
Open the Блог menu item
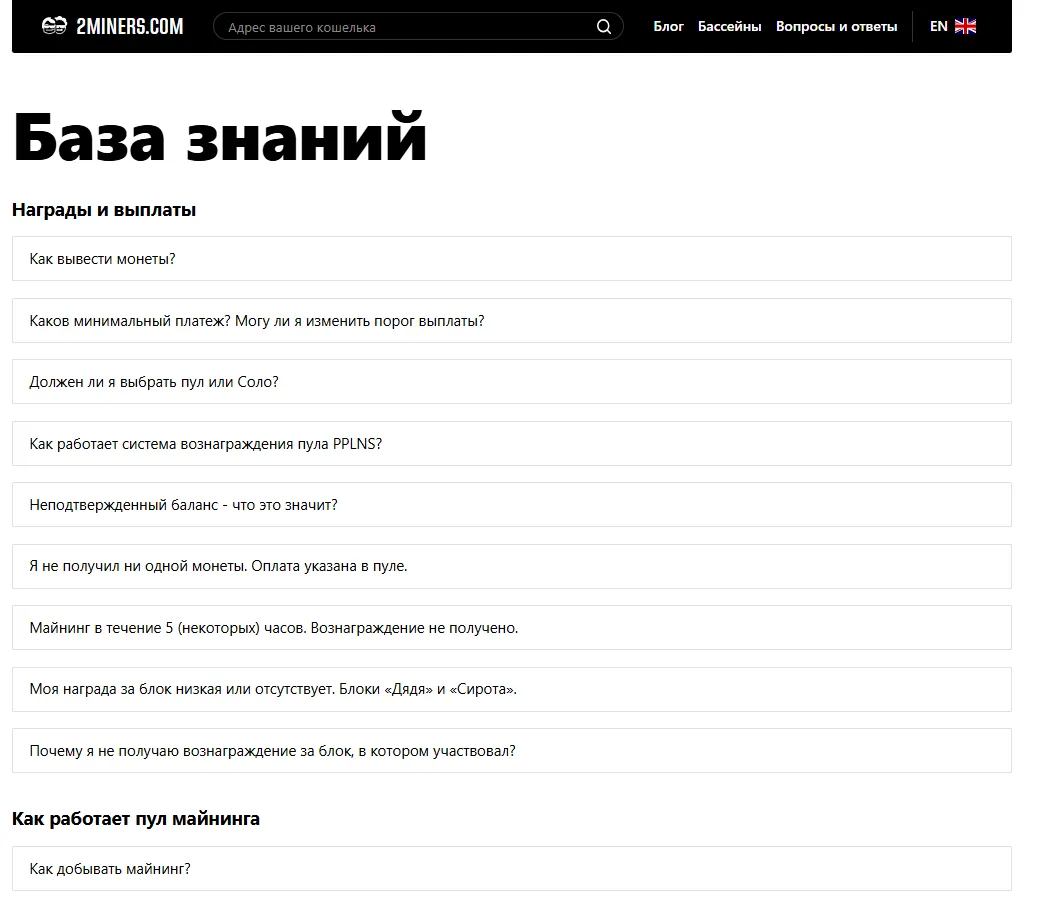pyautogui.click(x=668, y=27)
